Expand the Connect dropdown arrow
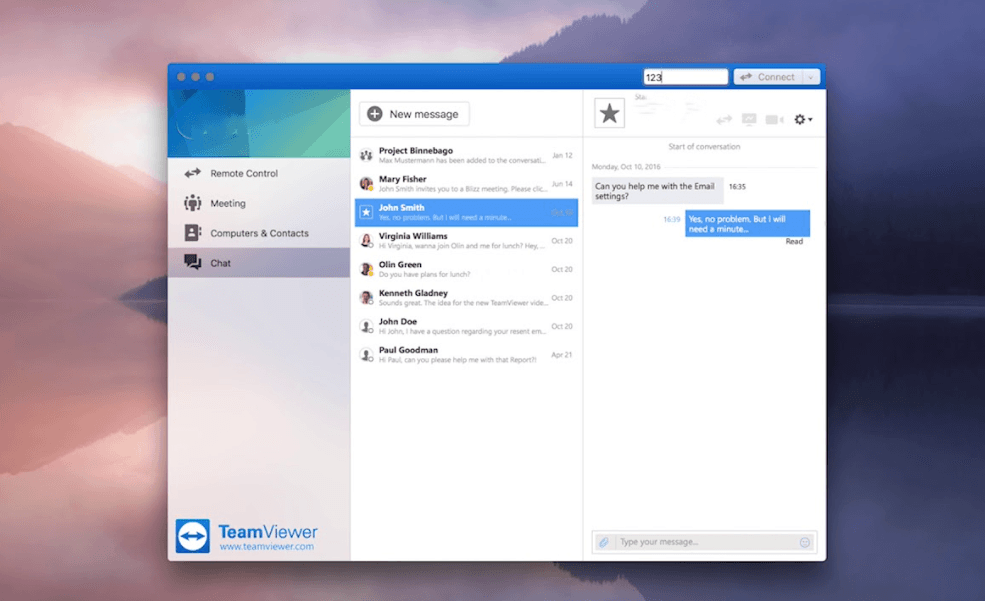 tap(811, 77)
